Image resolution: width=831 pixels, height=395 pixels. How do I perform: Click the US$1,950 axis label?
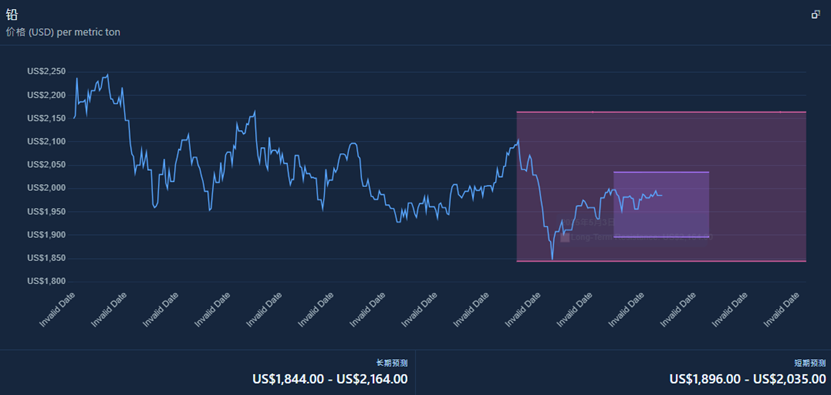[x=47, y=212]
